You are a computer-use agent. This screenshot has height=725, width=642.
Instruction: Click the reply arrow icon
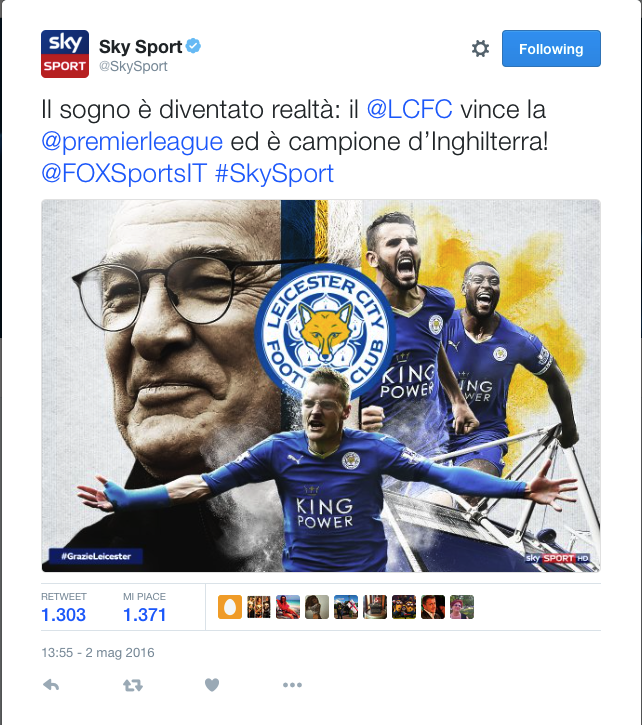51,685
